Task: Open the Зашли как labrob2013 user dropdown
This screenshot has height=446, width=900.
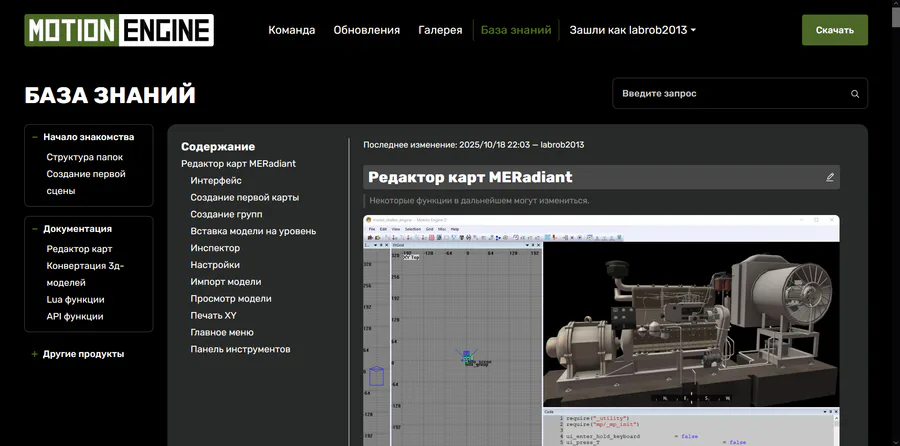Action: pyautogui.click(x=632, y=30)
